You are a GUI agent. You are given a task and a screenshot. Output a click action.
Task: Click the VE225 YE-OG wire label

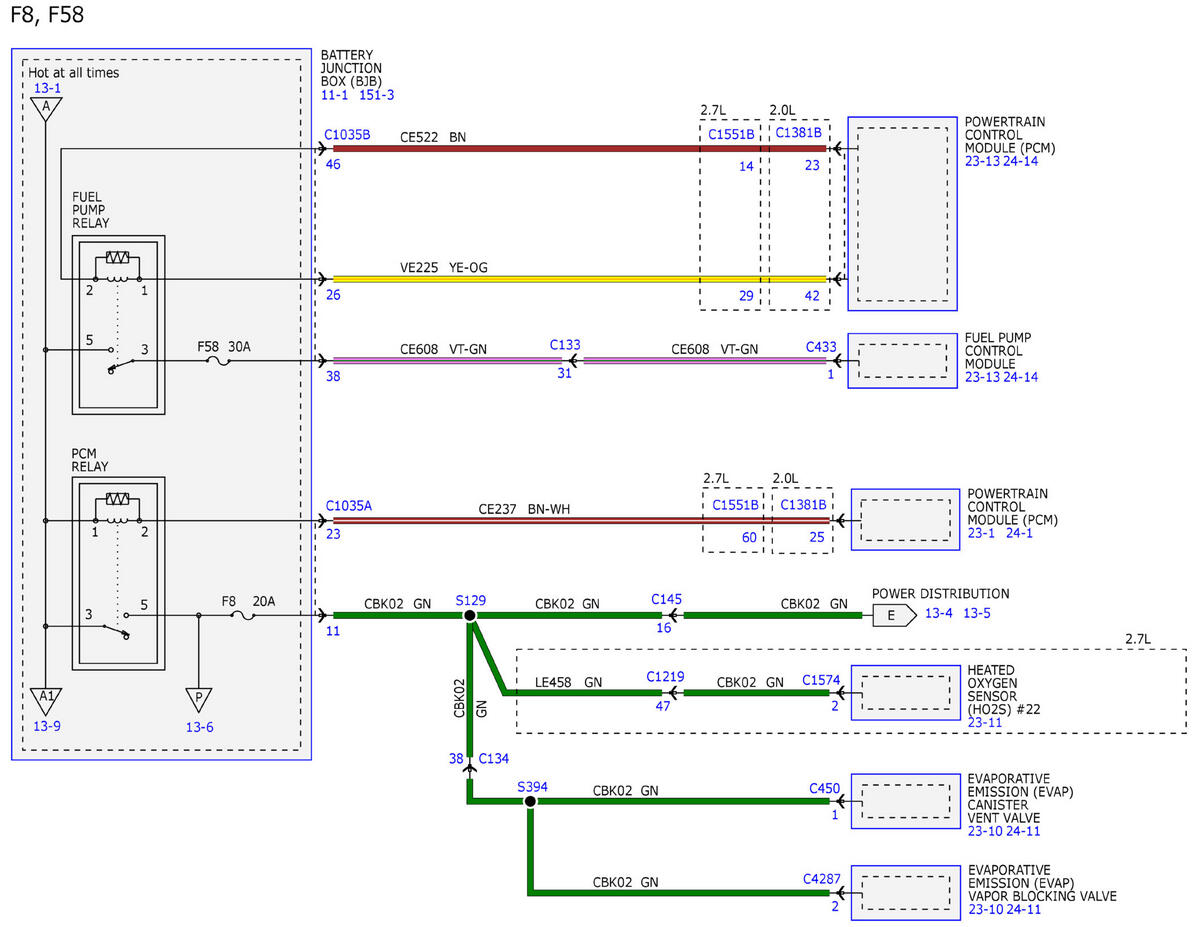pyautogui.click(x=444, y=267)
